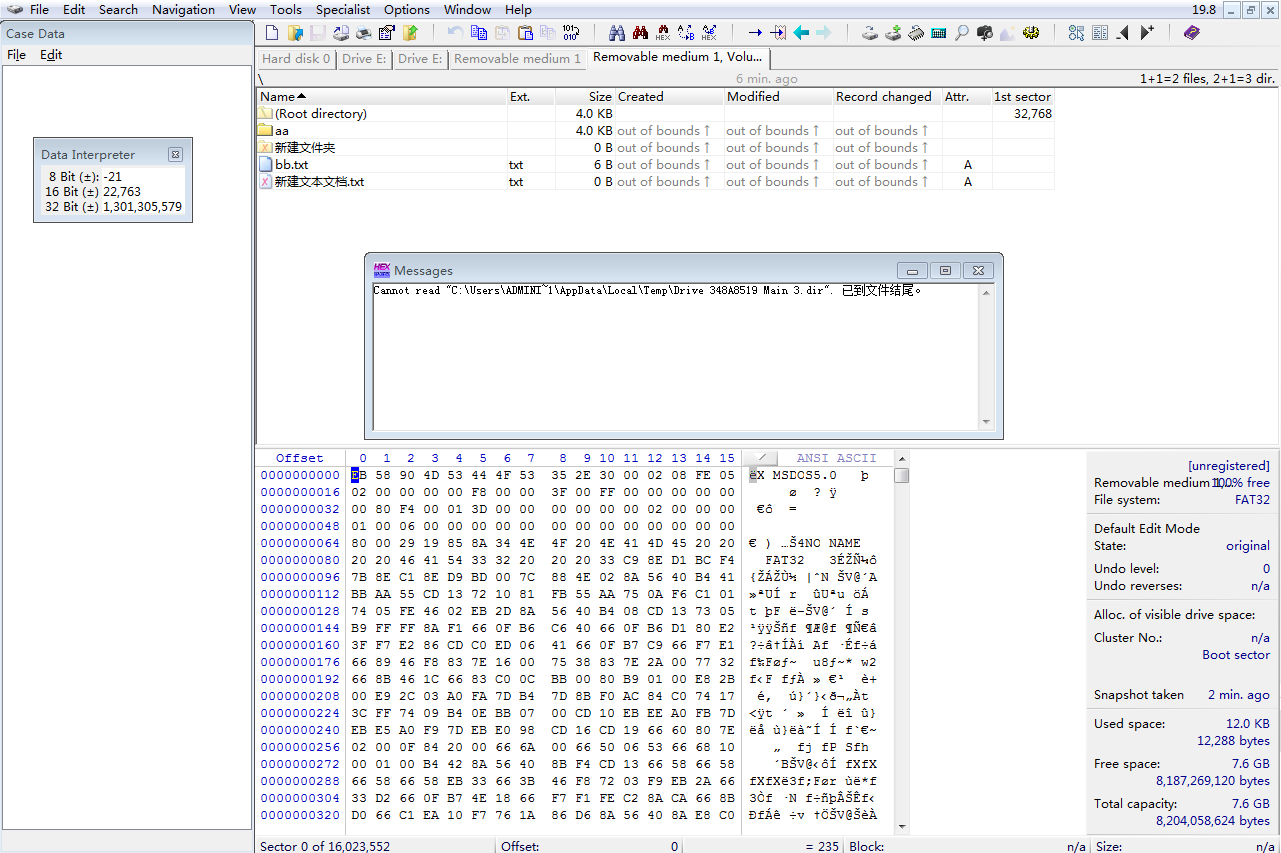This screenshot has height=853, width=1281.
Task: Undo last action with the undo arrow
Action: coord(454,32)
